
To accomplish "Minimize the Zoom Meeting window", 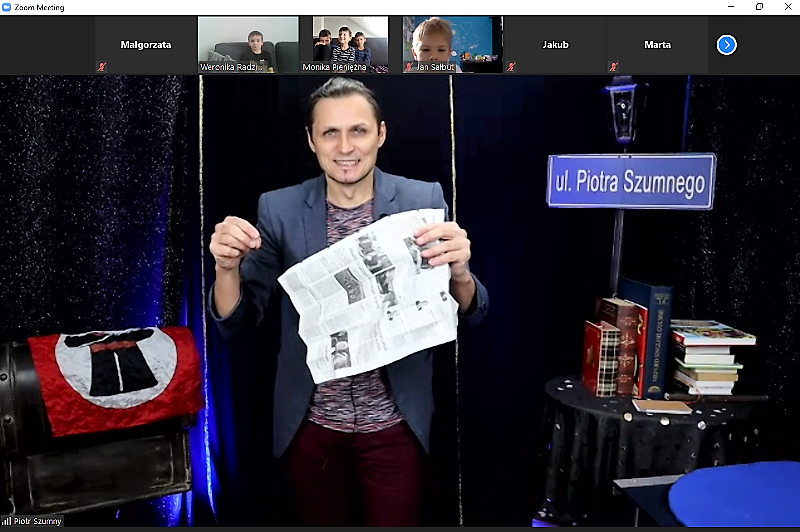I will (731, 7).
